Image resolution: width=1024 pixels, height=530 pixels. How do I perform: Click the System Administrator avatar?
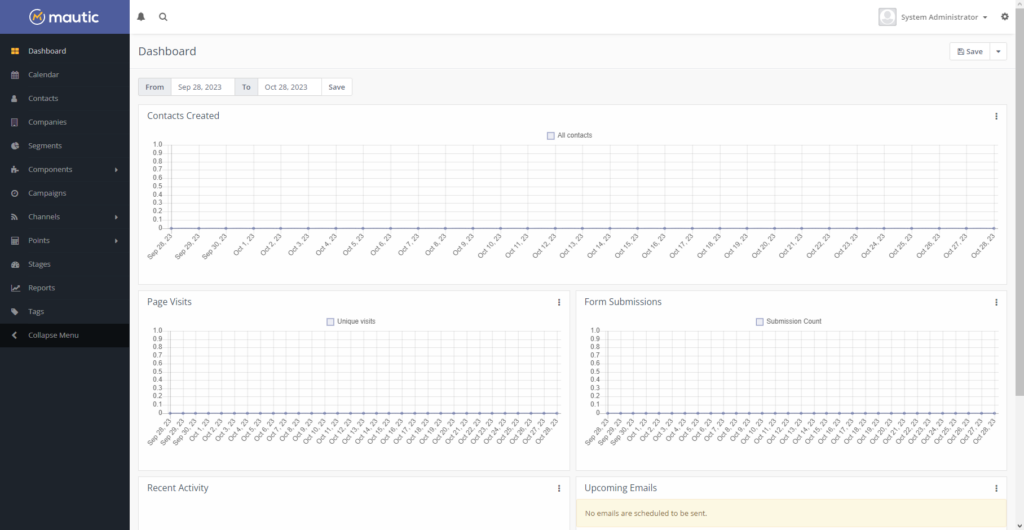[x=887, y=17]
